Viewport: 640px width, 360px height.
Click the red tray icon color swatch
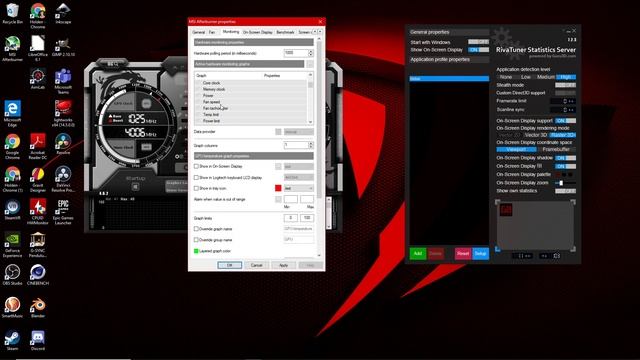pos(278,188)
